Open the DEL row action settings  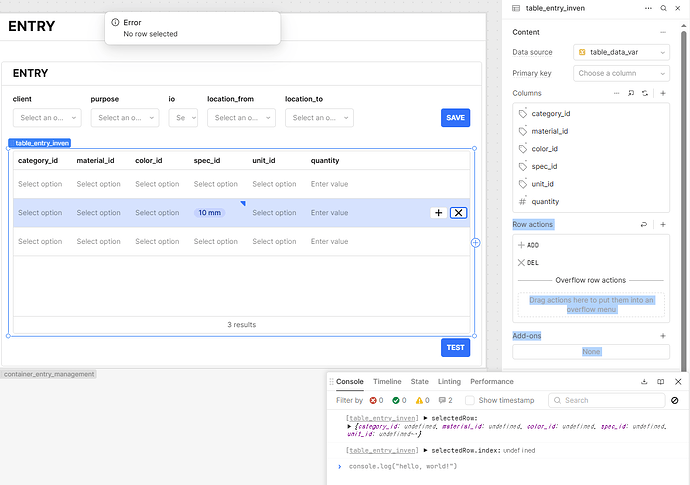click(591, 263)
